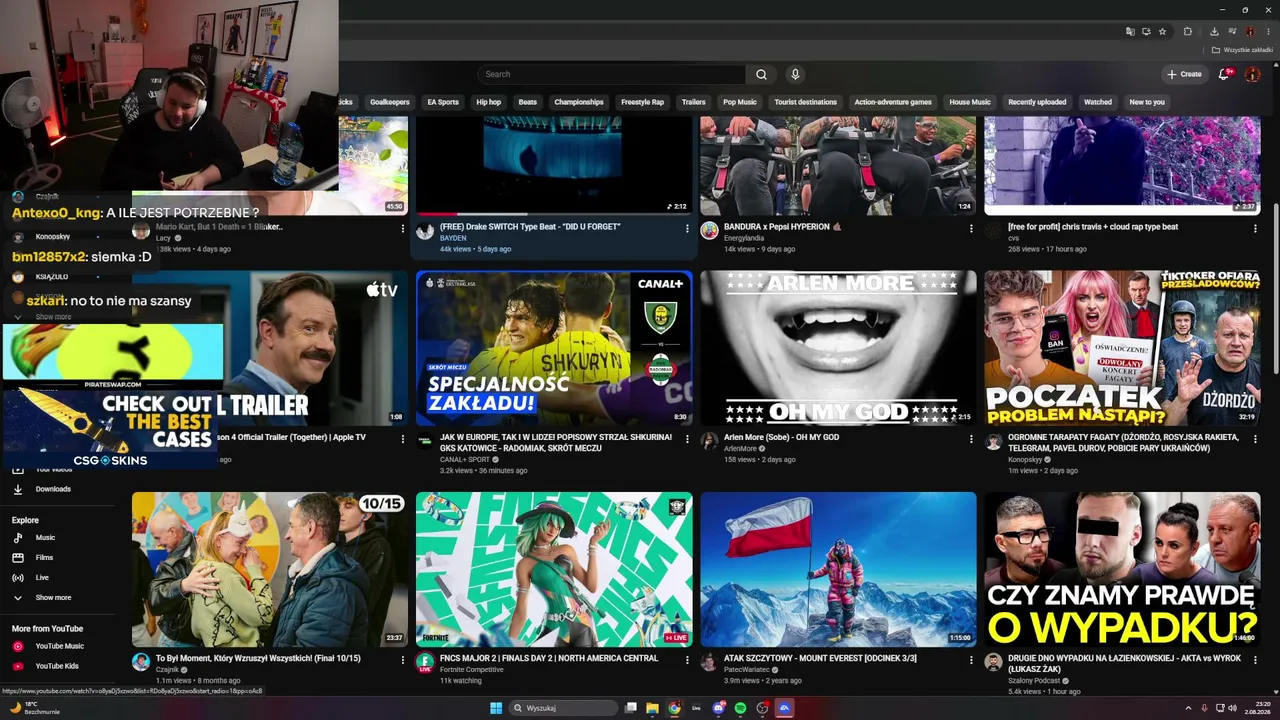The height and width of the screenshot is (720, 1280).
Task: Search YouTube with the magnifier button
Action: point(761,74)
